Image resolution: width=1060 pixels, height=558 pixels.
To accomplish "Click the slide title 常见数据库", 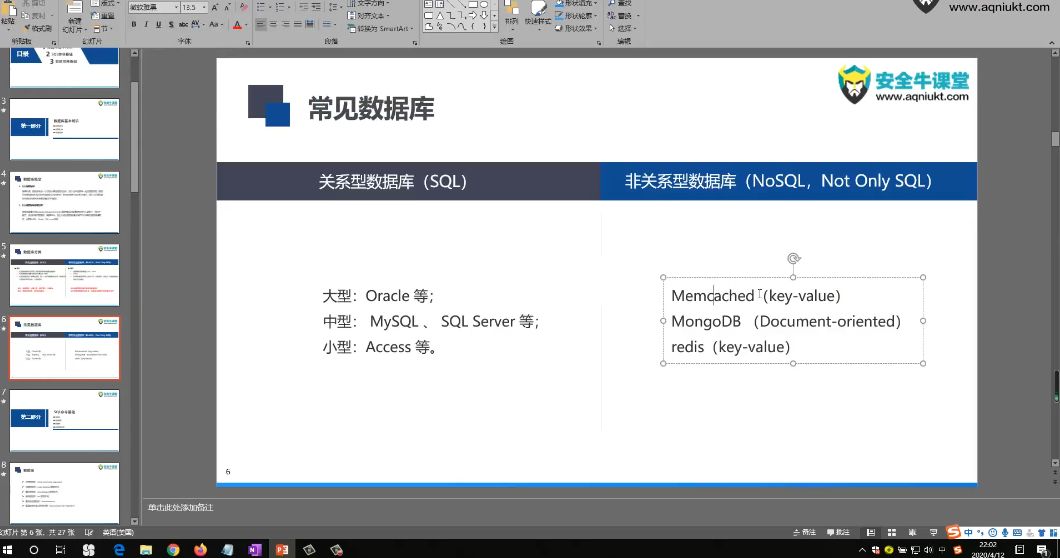I will coord(371,108).
